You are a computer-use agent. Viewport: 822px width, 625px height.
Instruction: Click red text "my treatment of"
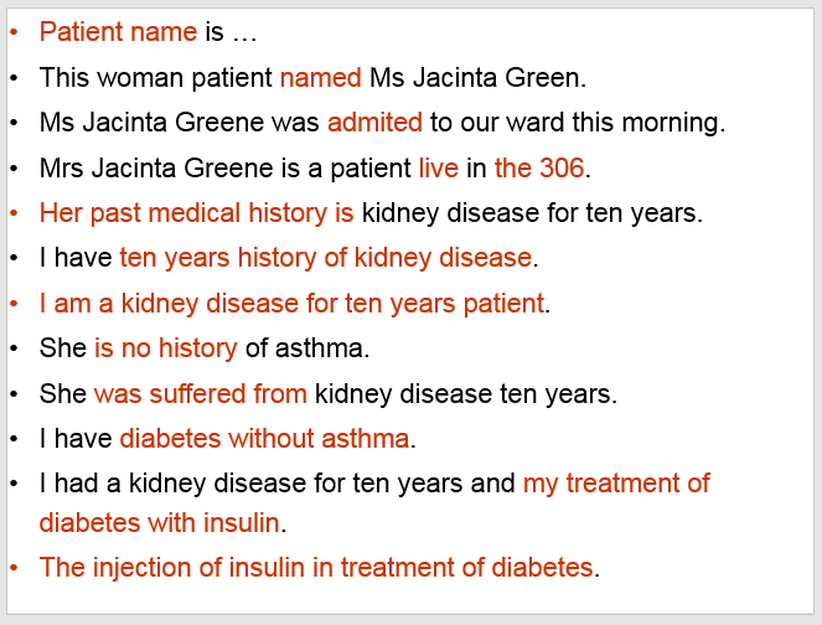pyautogui.click(x=616, y=483)
